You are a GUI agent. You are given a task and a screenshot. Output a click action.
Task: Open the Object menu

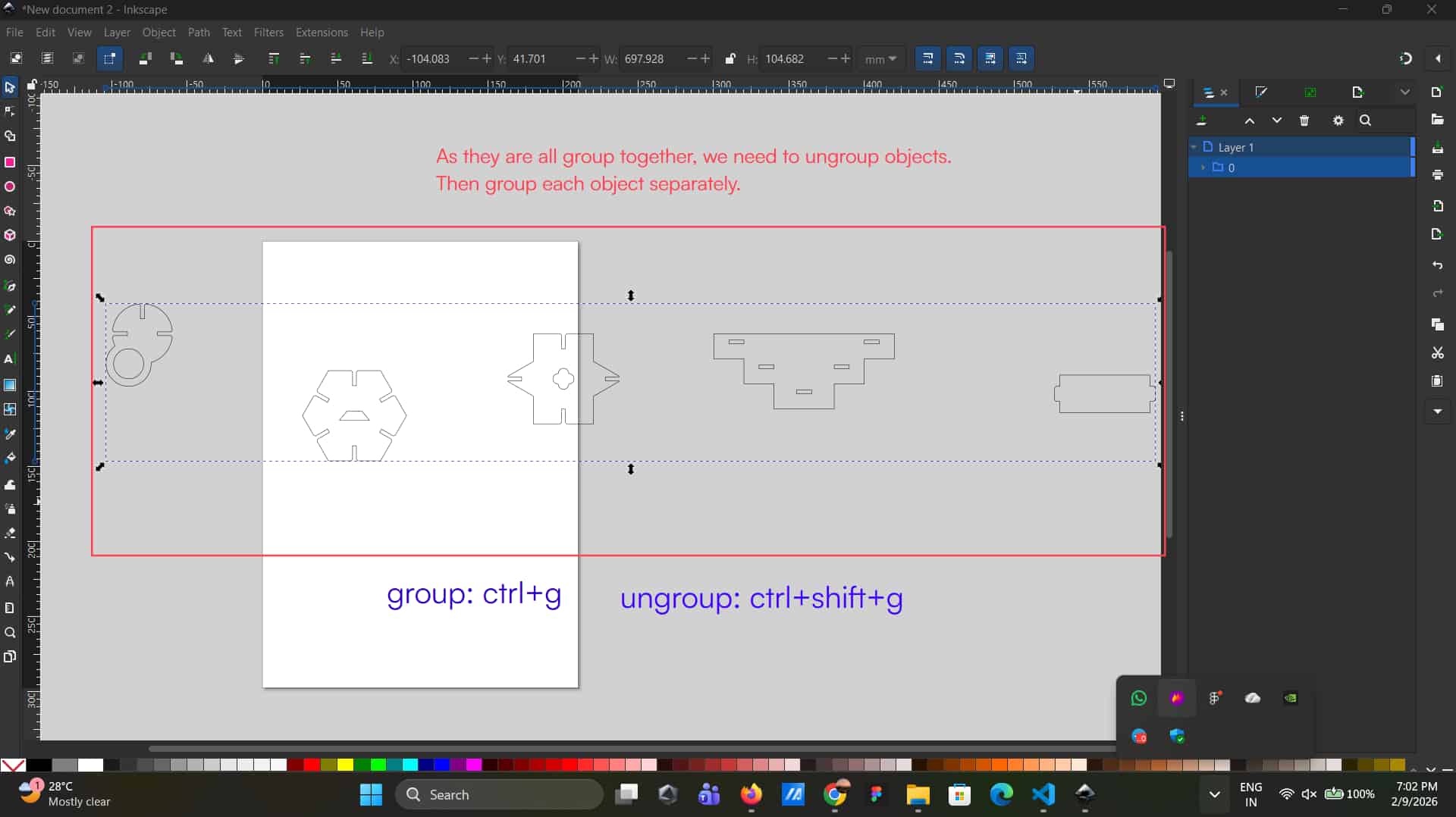[158, 32]
